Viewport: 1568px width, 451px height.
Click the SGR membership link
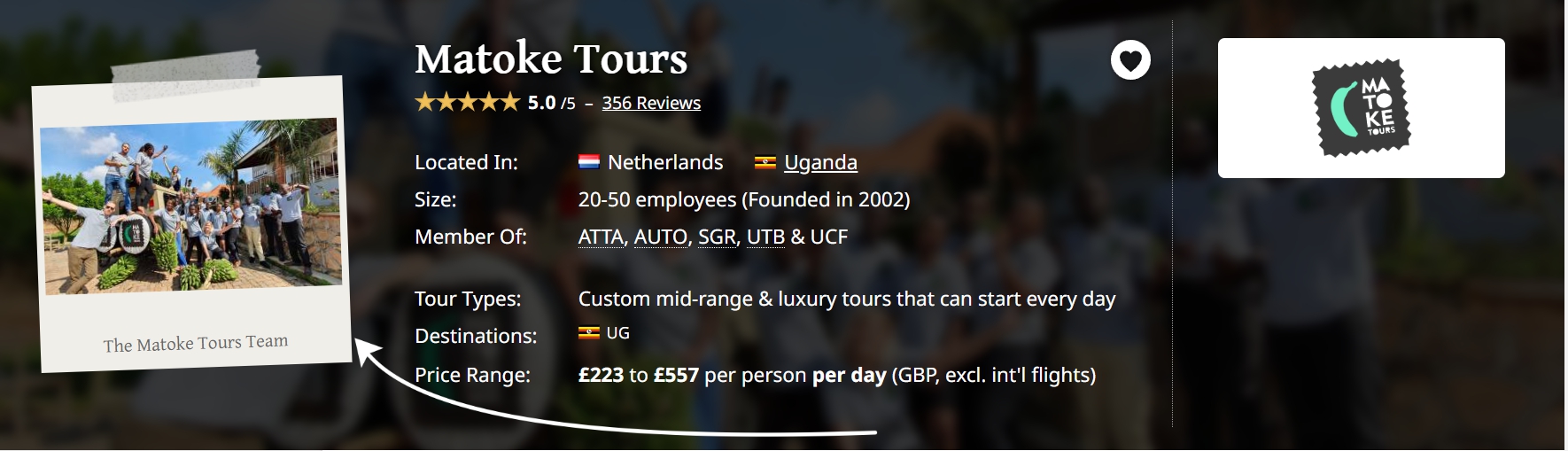coord(717,237)
